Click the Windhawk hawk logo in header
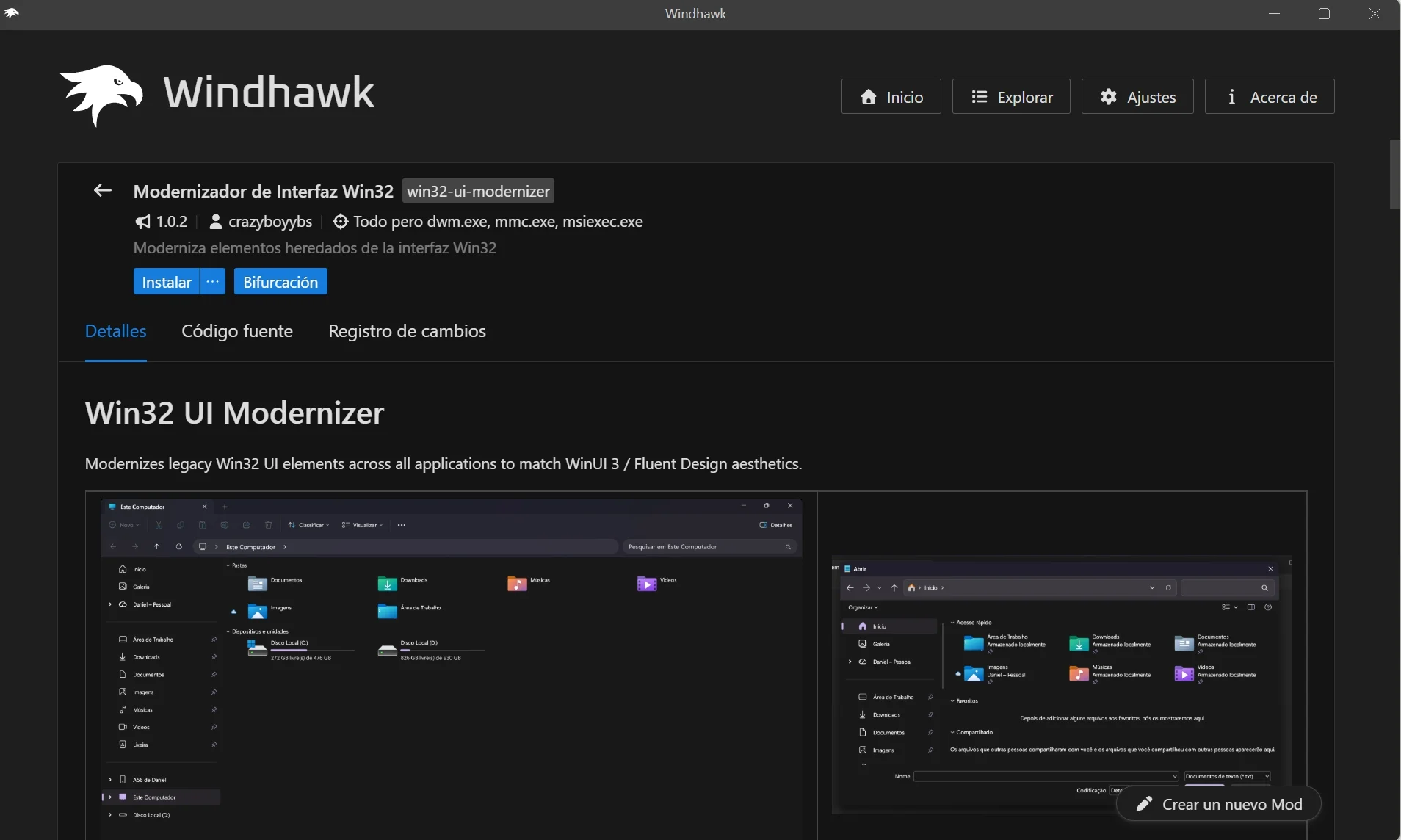Screen dimensions: 1401x840 (x=101, y=95)
